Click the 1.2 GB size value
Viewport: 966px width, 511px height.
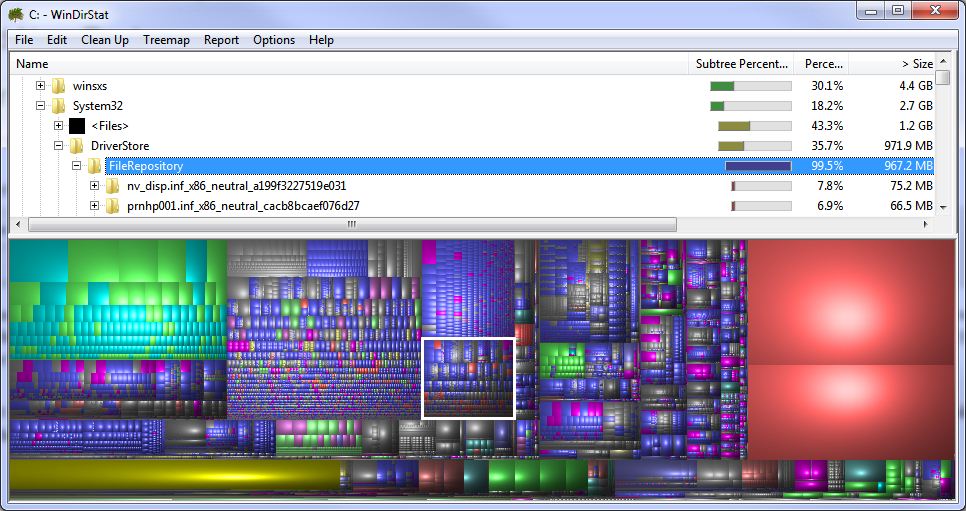click(x=917, y=126)
